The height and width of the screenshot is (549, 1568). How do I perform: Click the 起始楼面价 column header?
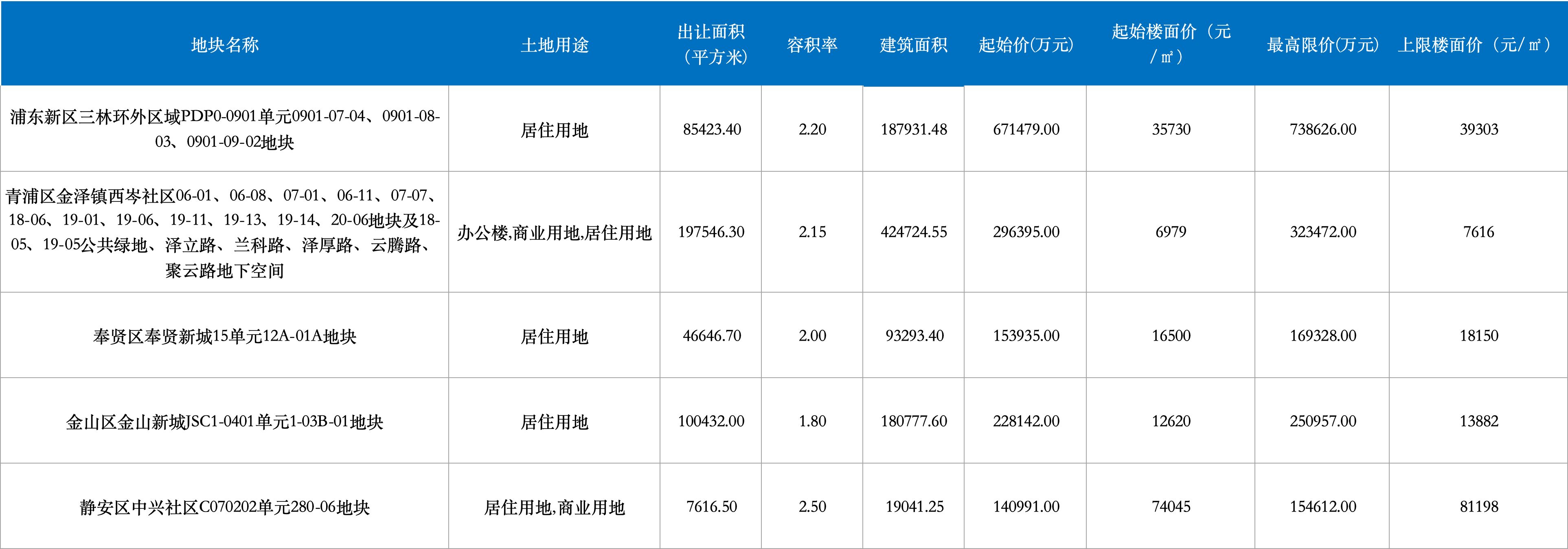tap(1171, 44)
